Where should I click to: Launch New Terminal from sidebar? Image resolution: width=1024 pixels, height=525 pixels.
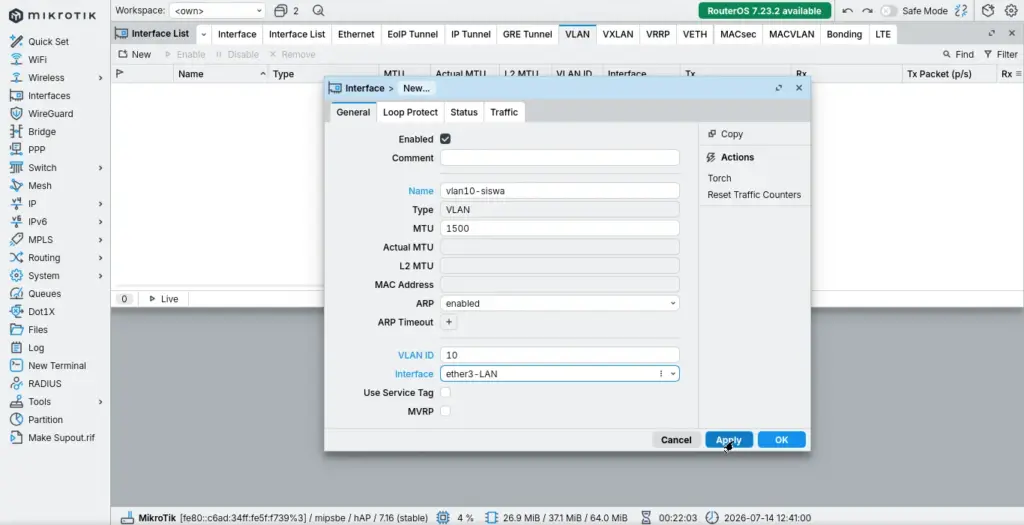click(48, 366)
